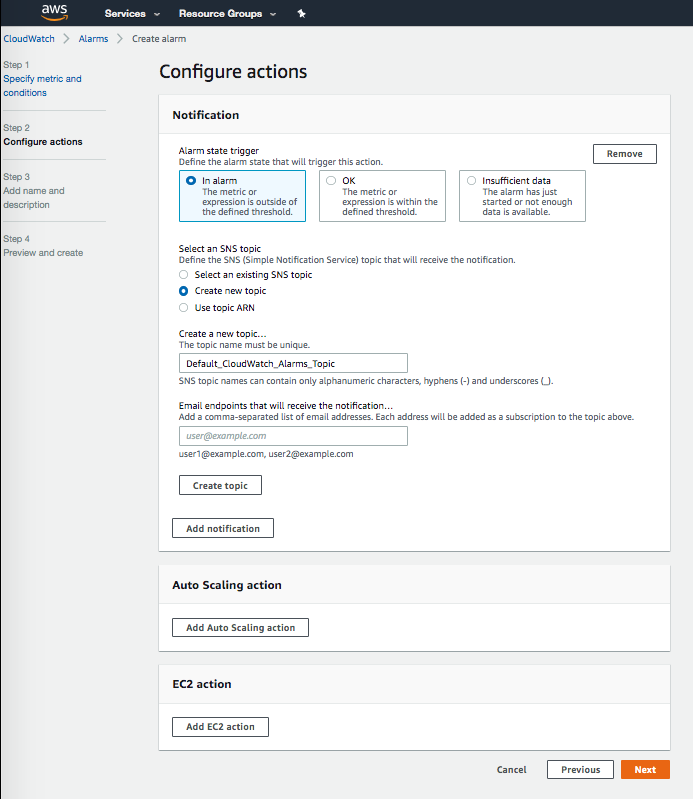Image resolution: width=693 pixels, height=799 pixels.
Task: Focus the email endpoints input field
Action: [293, 436]
